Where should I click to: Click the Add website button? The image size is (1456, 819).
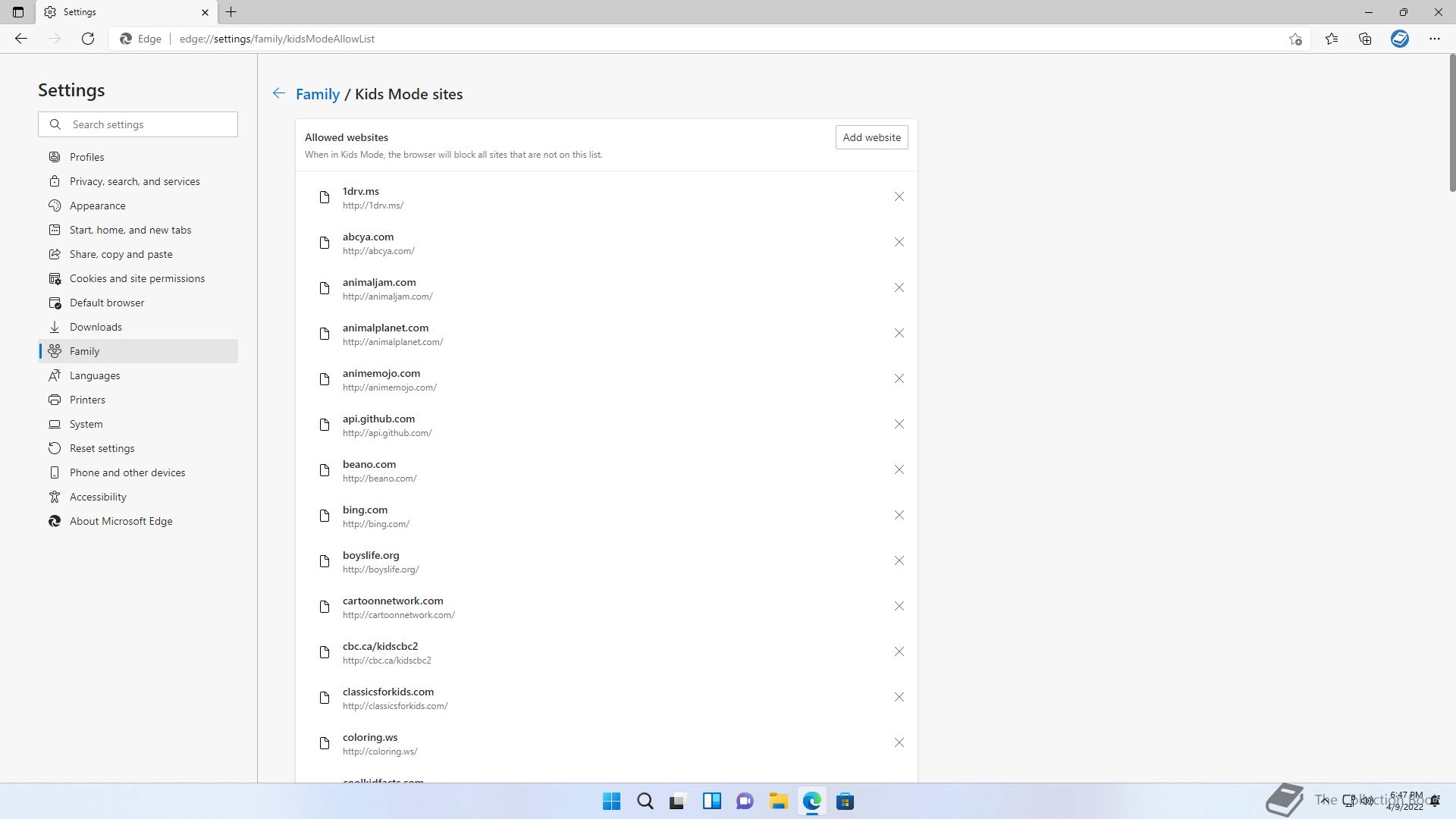pyautogui.click(x=871, y=137)
